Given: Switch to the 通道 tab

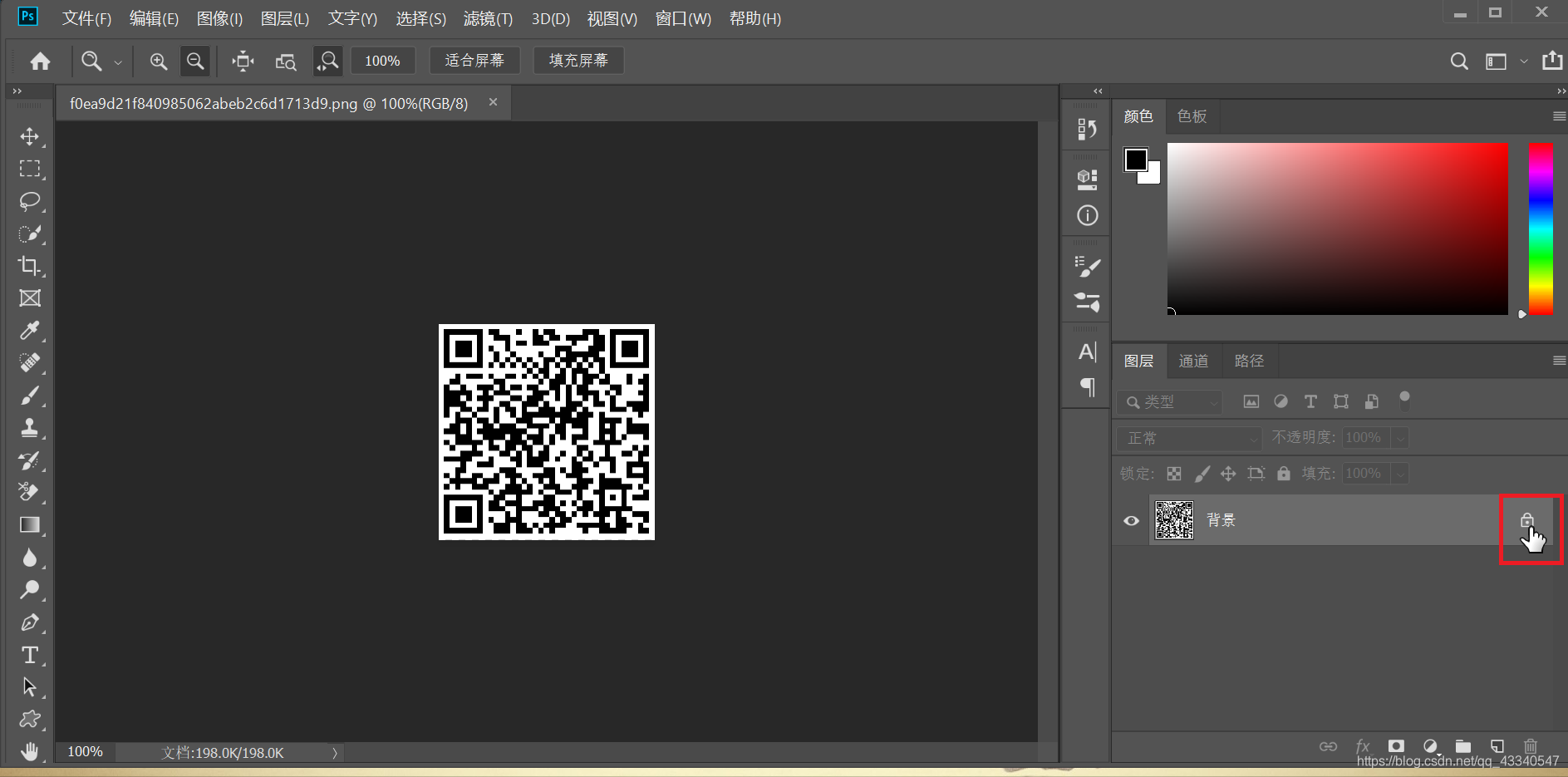Looking at the screenshot, I should pos(1193,361).
